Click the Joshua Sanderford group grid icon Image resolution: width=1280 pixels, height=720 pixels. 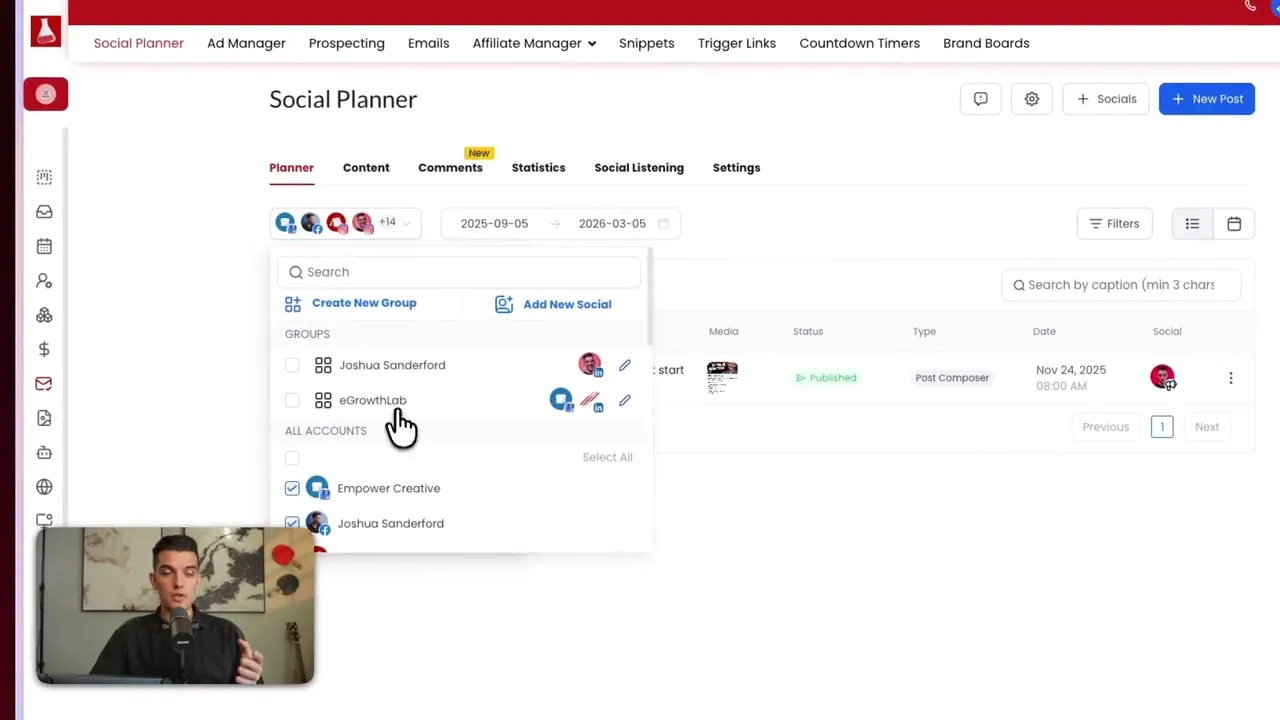tap(323, 365)
